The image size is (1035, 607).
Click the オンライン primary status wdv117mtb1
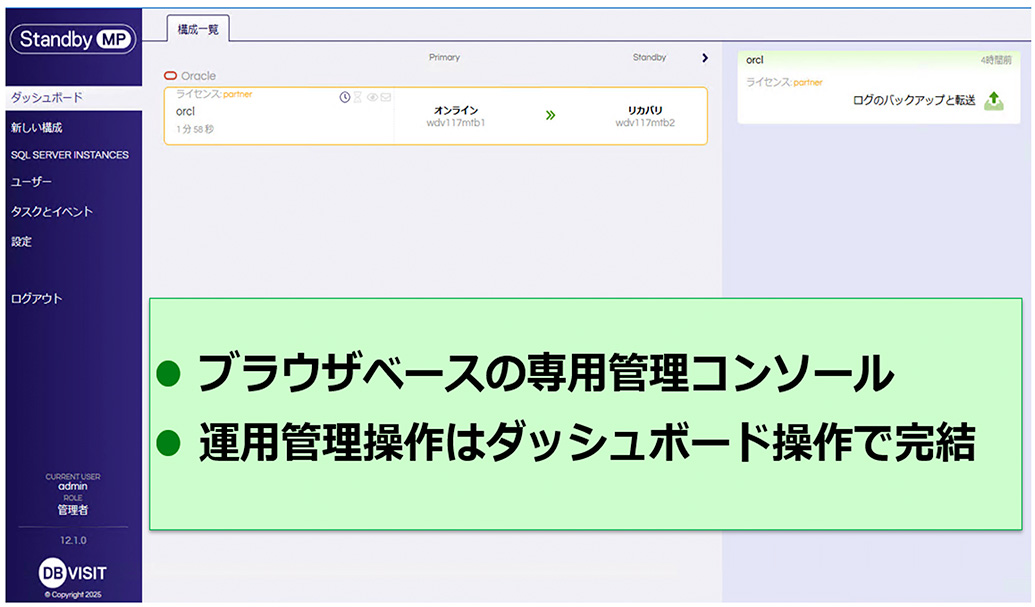point(456,116)
